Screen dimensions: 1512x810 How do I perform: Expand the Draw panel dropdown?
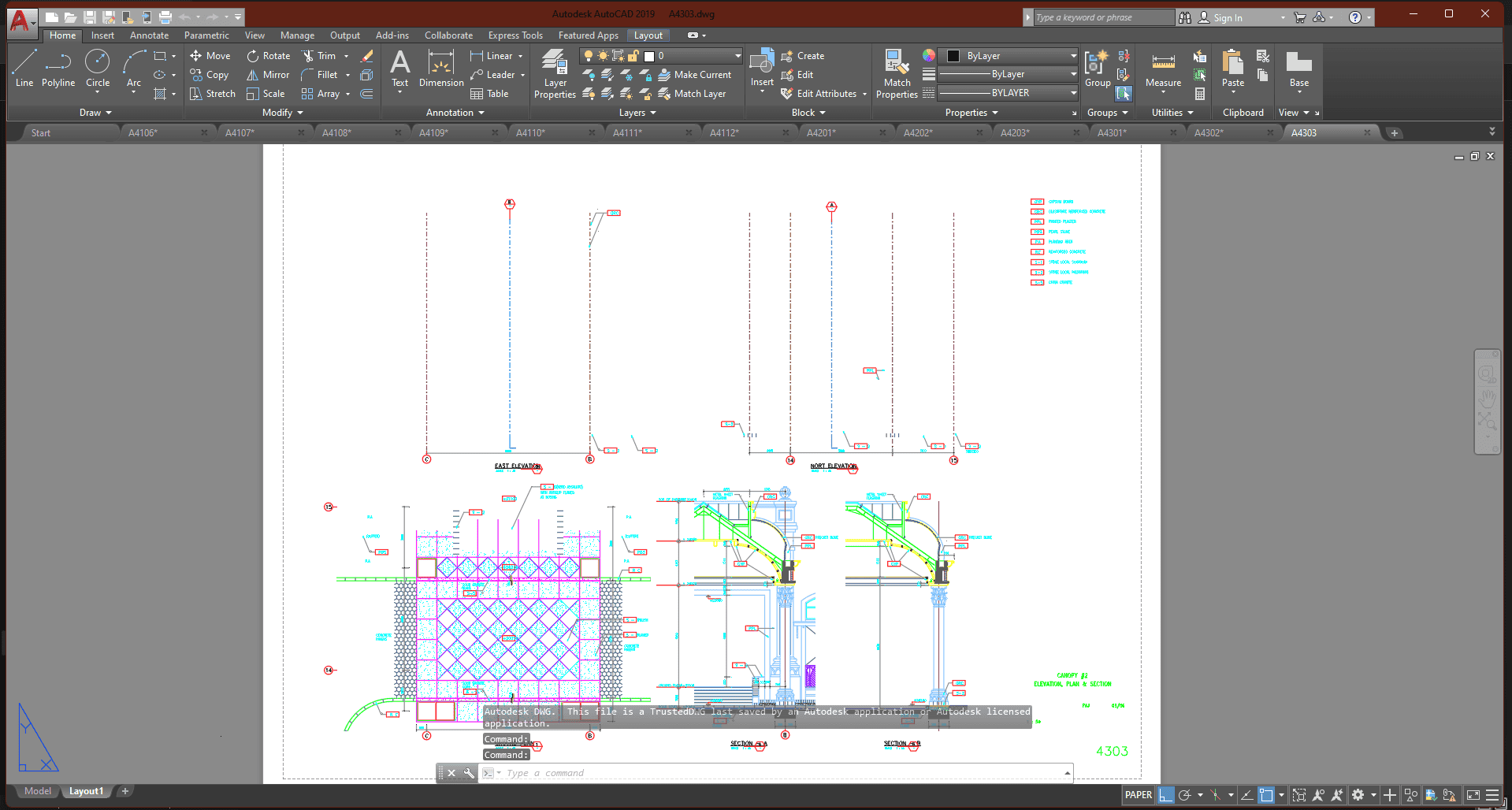(95, 113)
